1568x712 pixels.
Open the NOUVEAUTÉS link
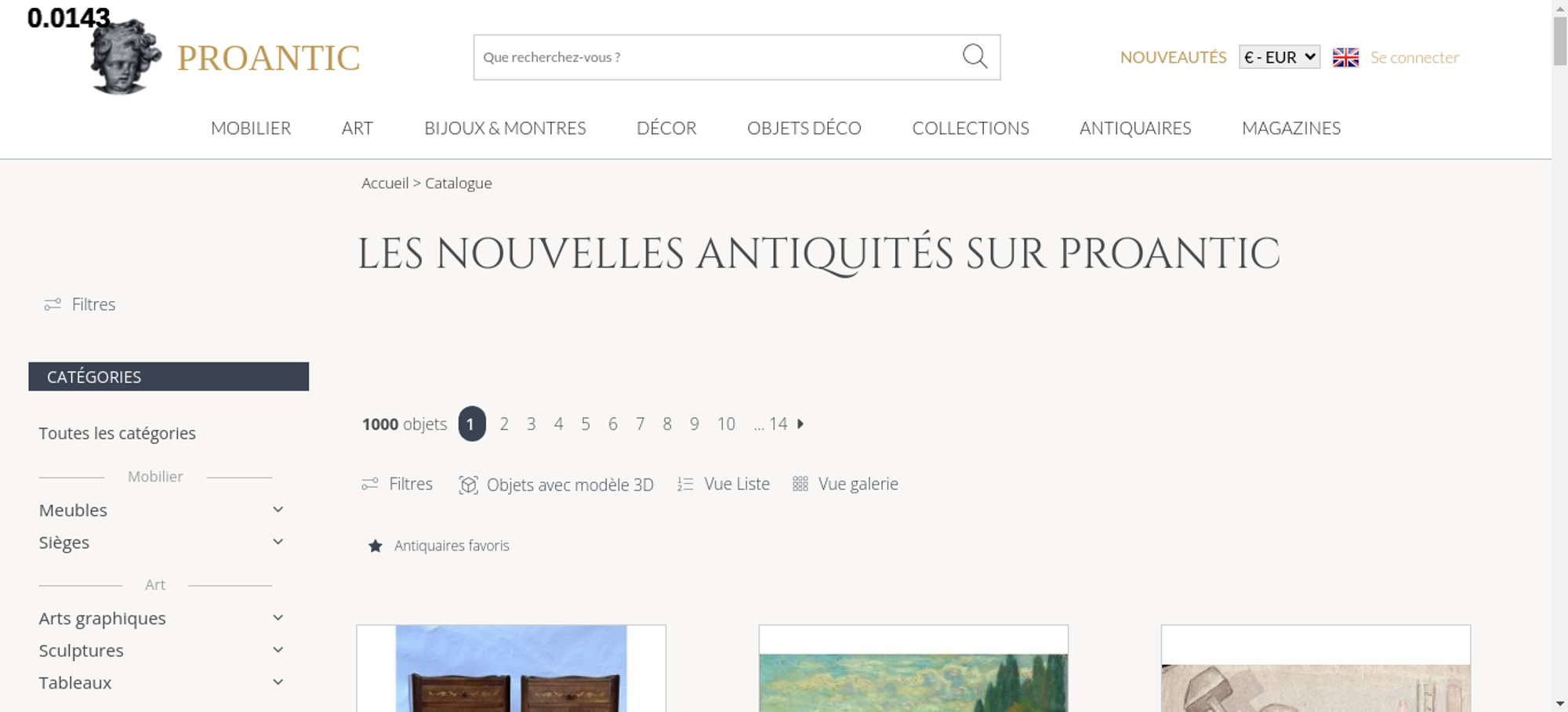[1173, 57]
